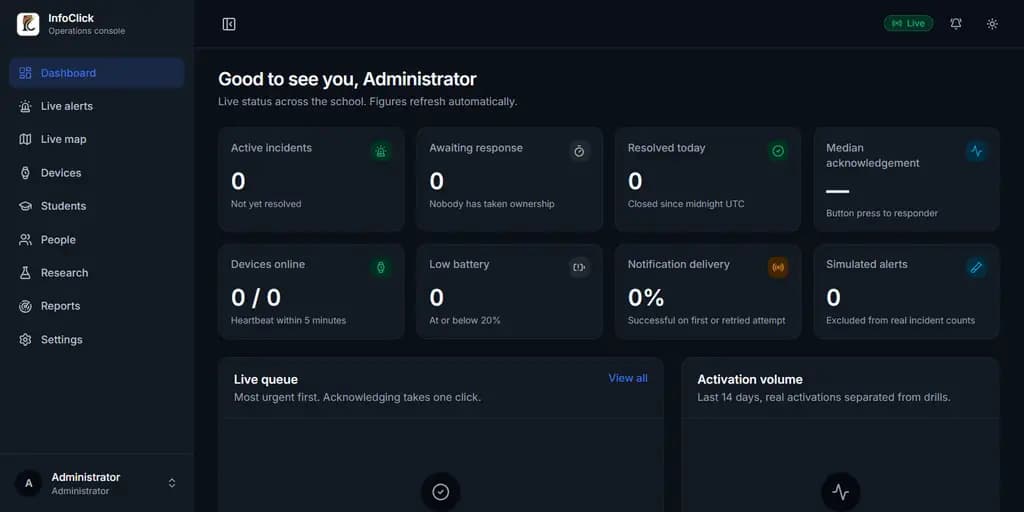Select Devices in the sidebar

[97, 173]
